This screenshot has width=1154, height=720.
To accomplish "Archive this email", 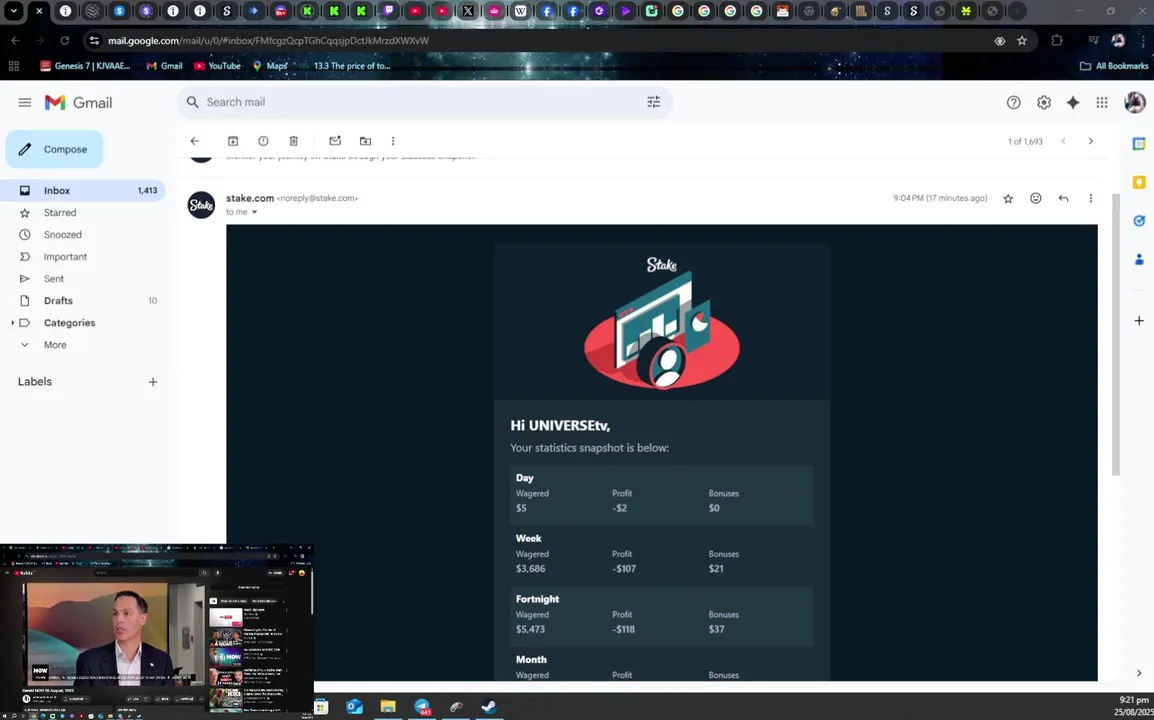I will (233, 141).
